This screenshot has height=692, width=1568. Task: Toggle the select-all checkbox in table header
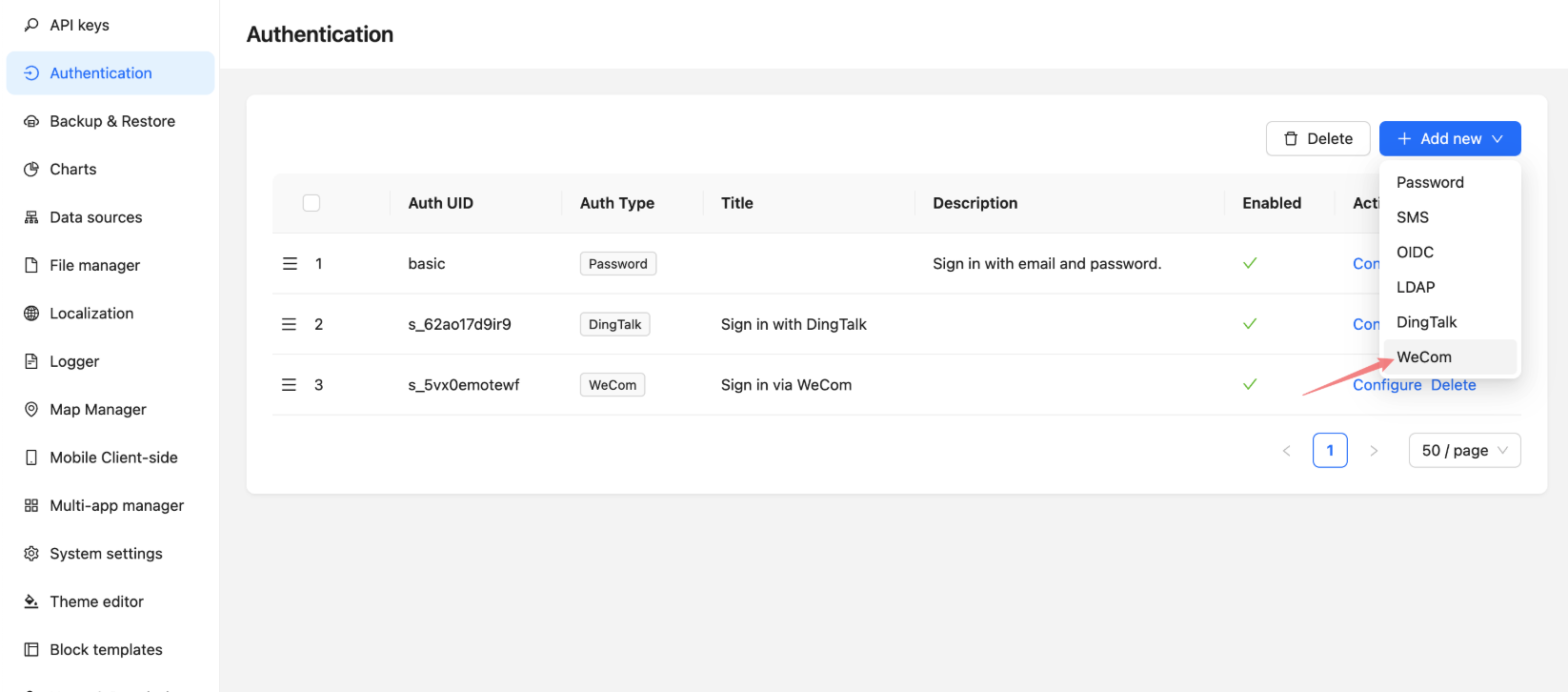(312, 203)
